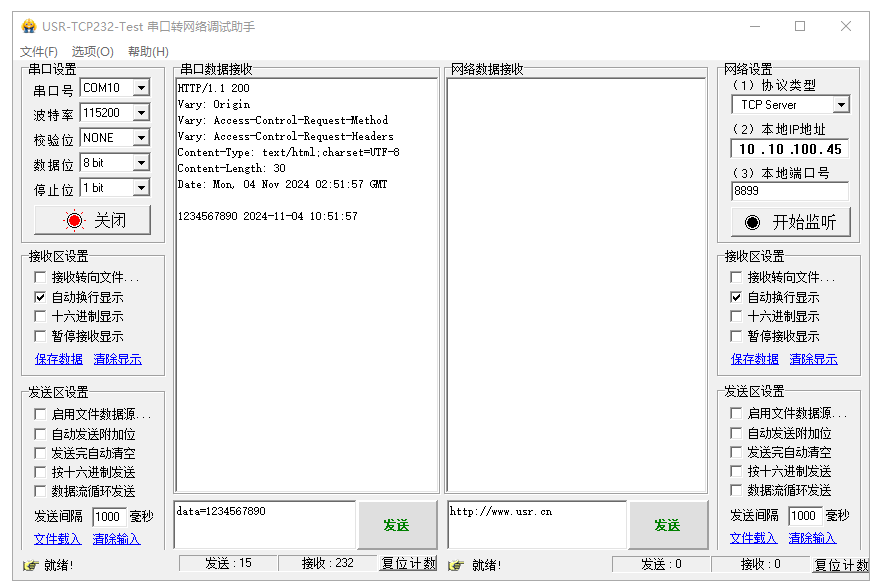Enable serial 数据流循环发送 checkbox
This screenshot has height=588, width=878.
40,491
